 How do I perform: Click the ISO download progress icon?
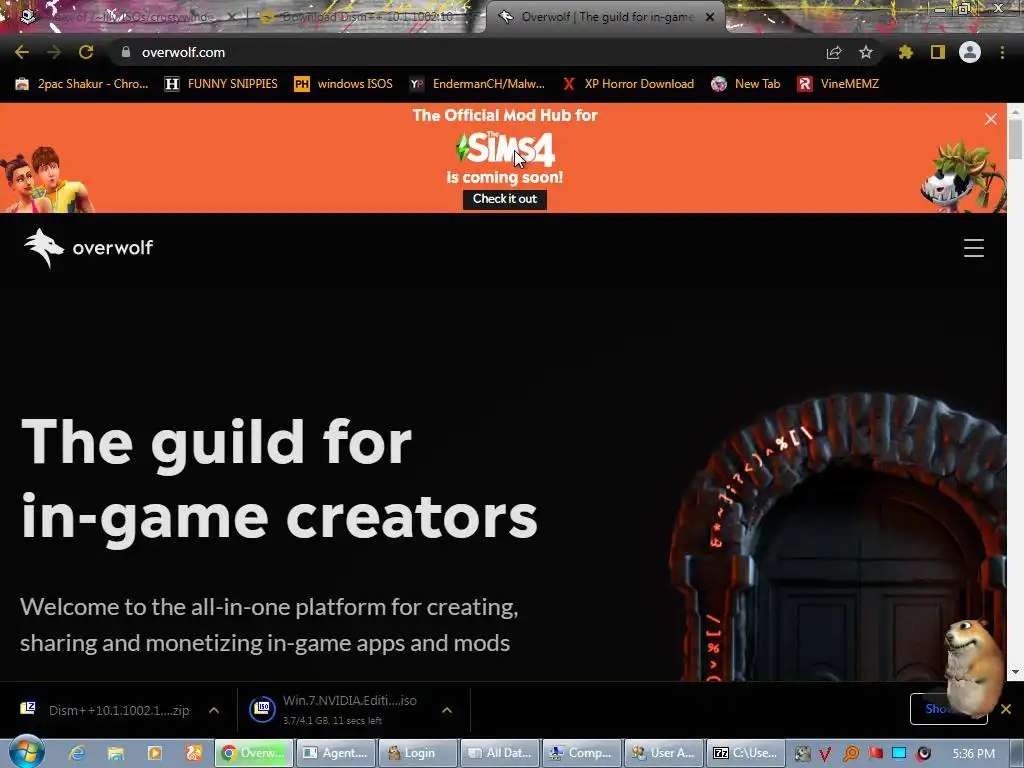tap(262, 710)
